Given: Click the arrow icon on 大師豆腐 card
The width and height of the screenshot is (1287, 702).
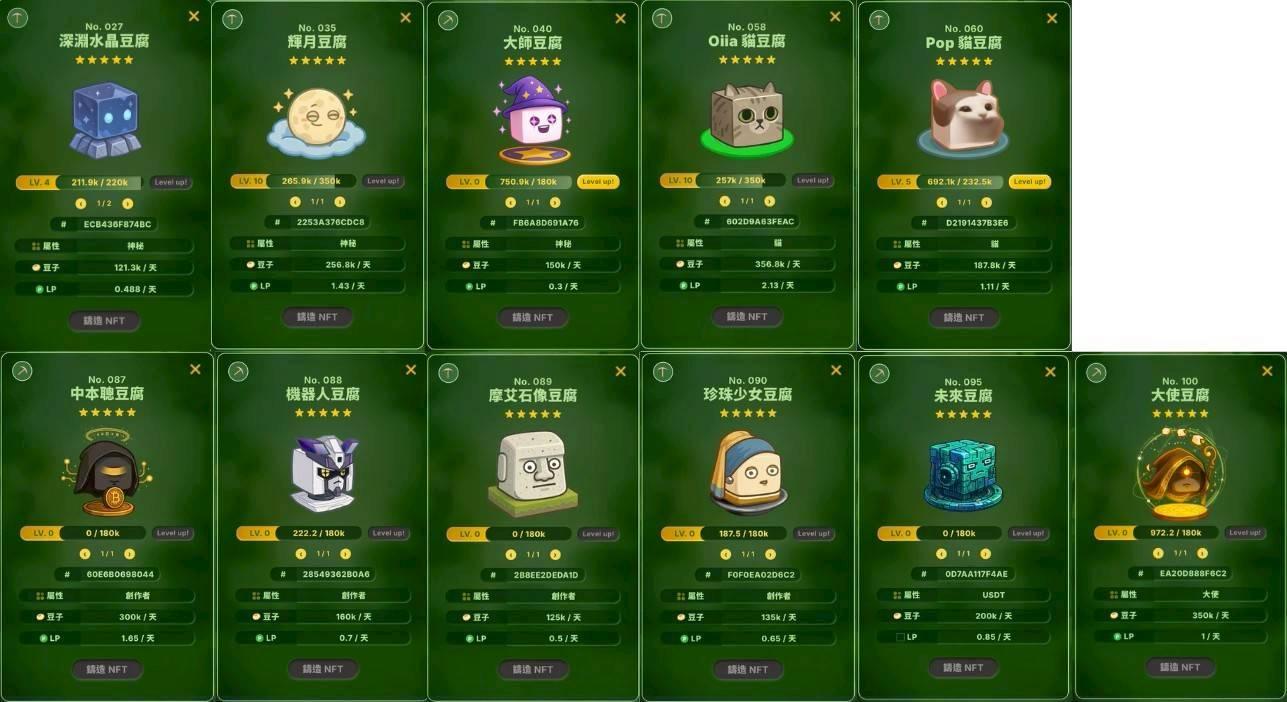Looking at the screenshot, I should coord(448,19).
